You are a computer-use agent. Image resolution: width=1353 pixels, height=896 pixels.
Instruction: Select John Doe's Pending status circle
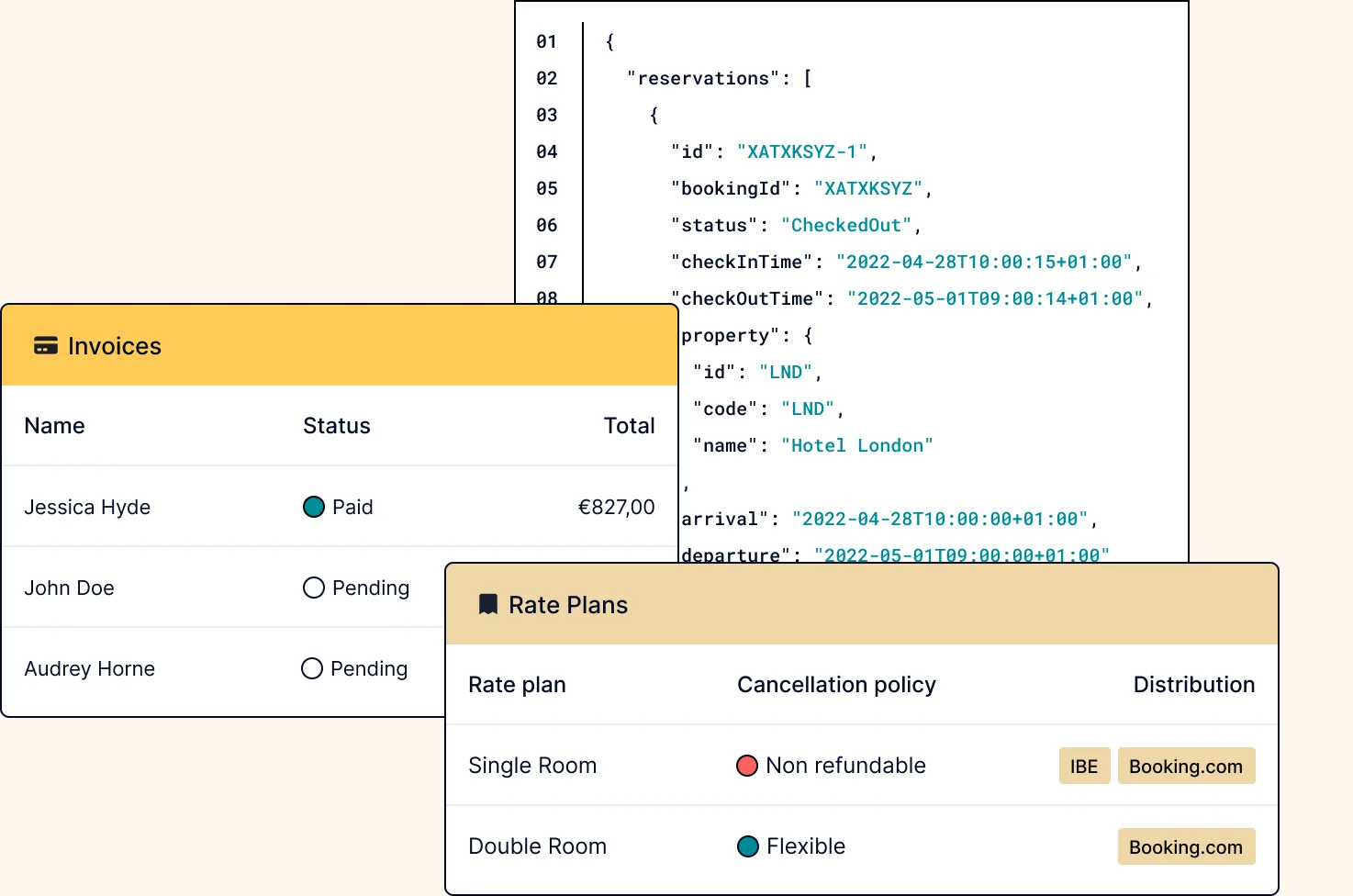point(314,588)
